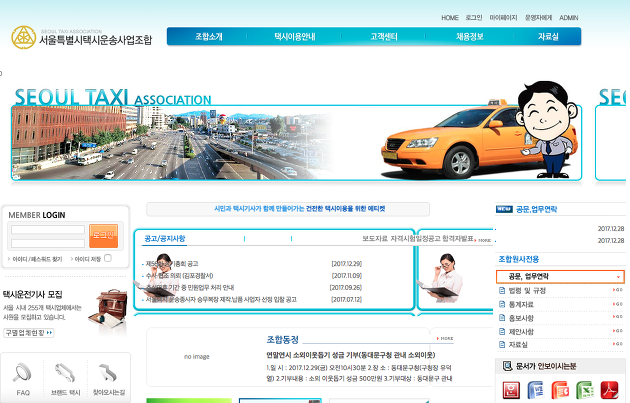Open the 마이페이지 link

pos(503,18)
